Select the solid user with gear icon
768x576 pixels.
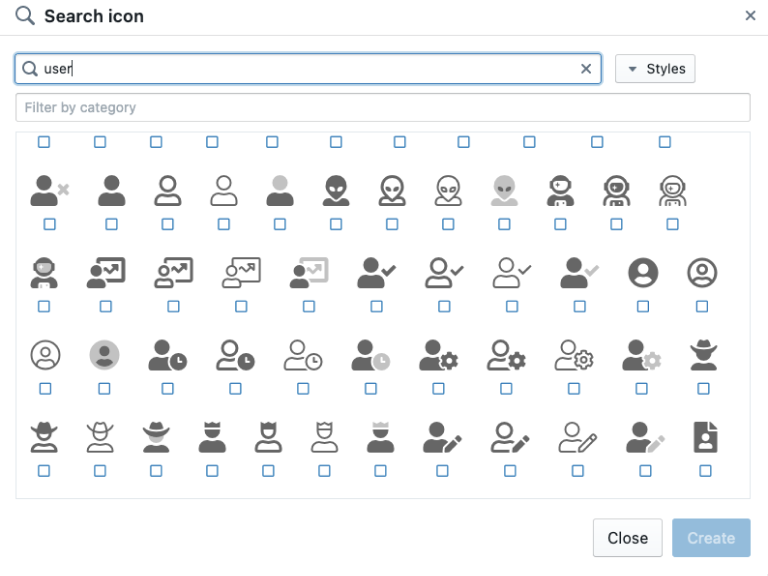(x=438, y=355)
